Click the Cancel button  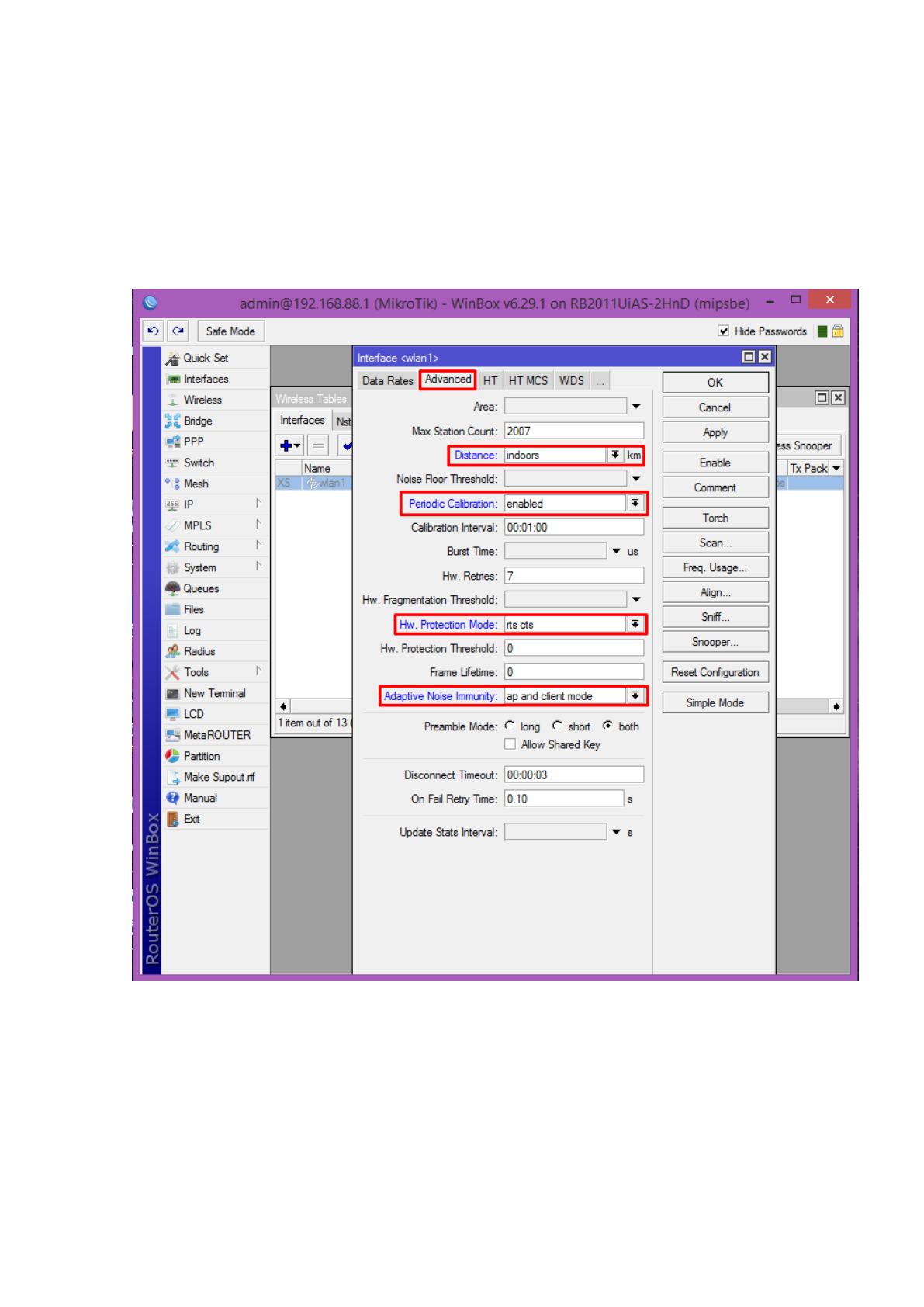click(715, 408)
